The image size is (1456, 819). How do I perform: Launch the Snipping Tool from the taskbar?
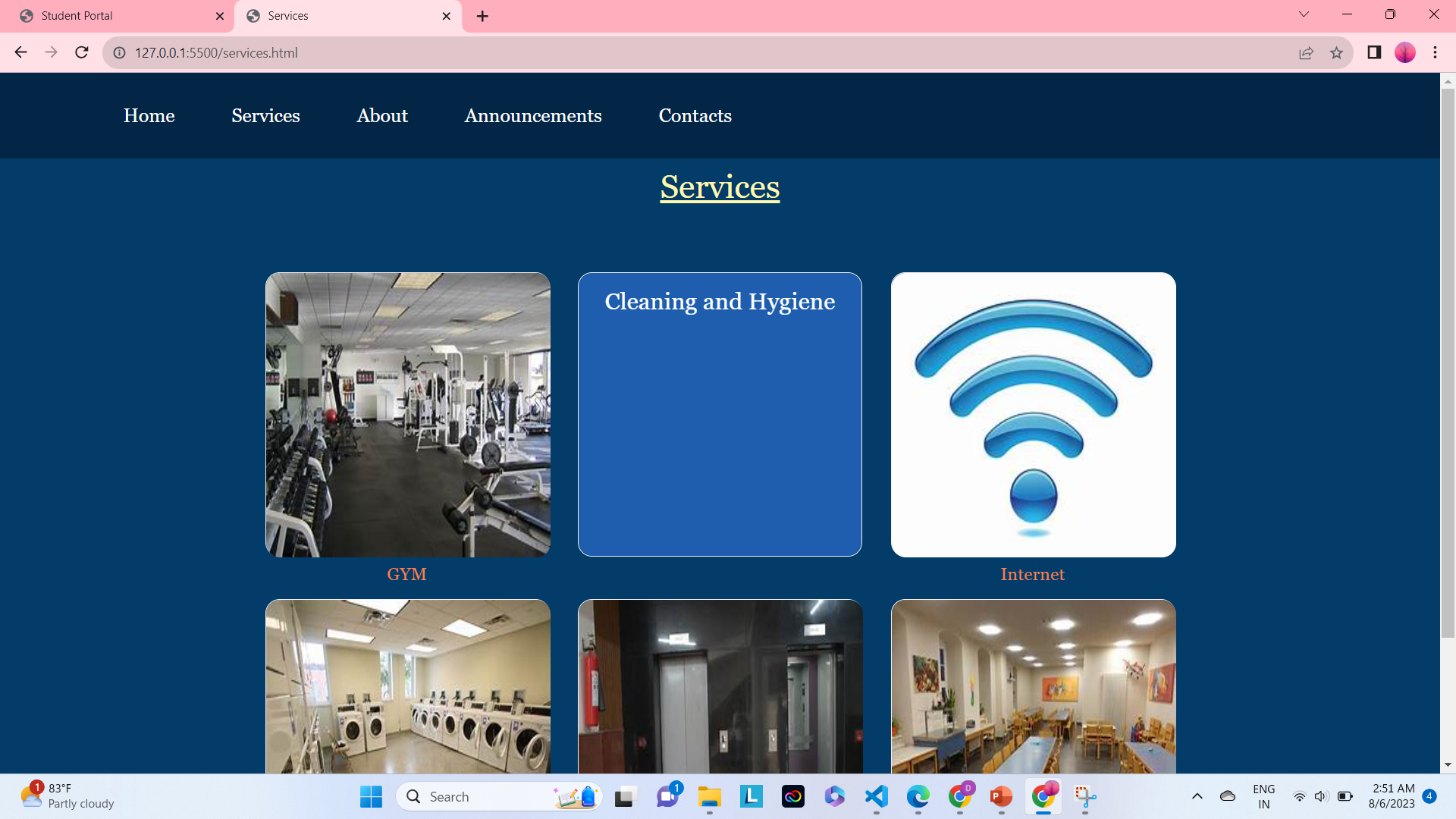click(x=1086, y=796)
